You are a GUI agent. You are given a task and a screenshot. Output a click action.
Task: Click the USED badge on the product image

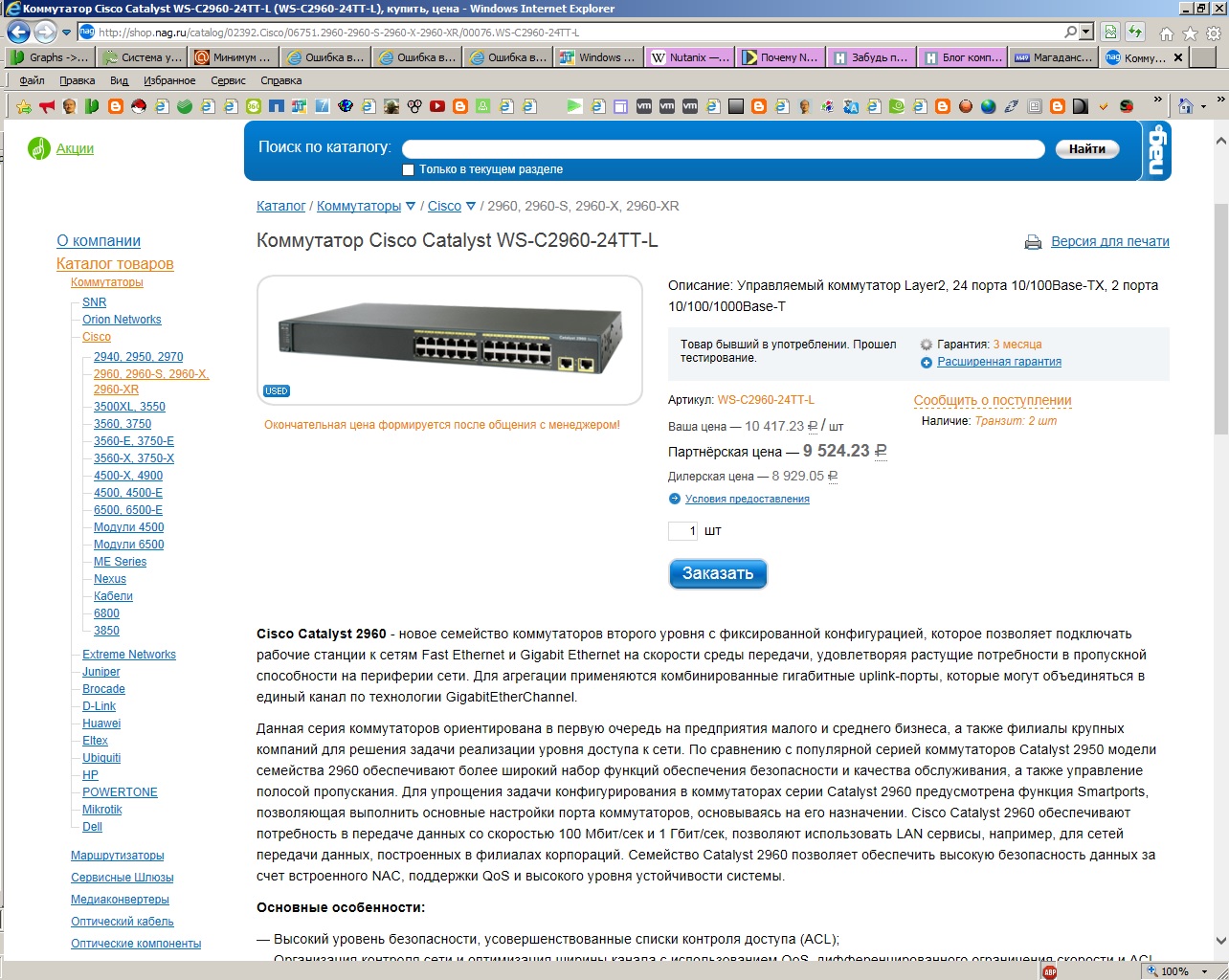coord(277,391)
